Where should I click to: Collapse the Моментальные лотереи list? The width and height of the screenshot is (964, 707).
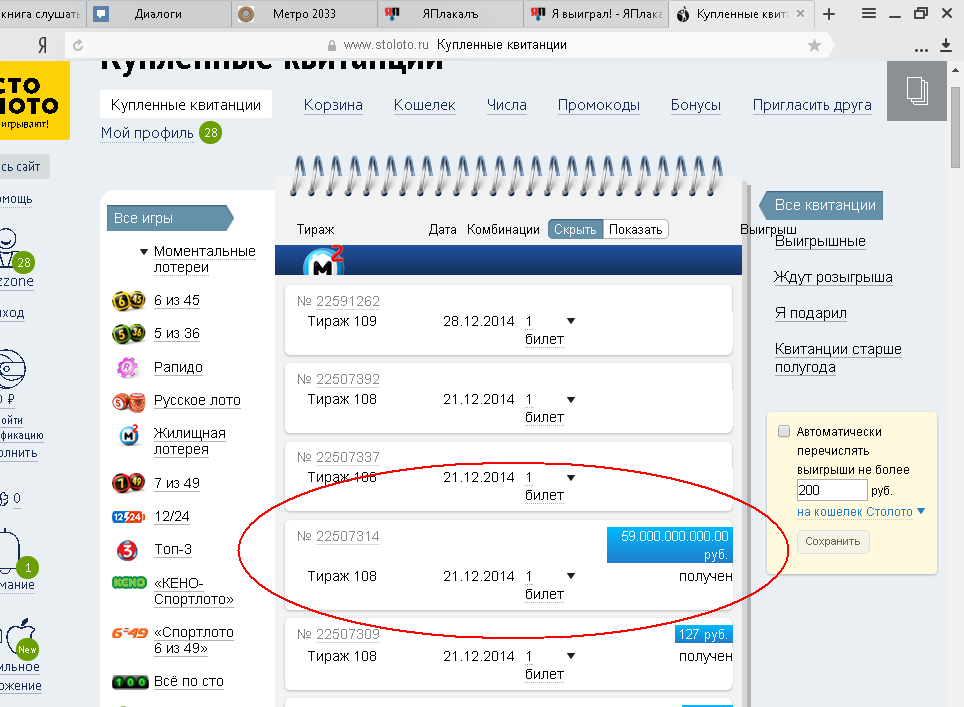tap(144, 252)
